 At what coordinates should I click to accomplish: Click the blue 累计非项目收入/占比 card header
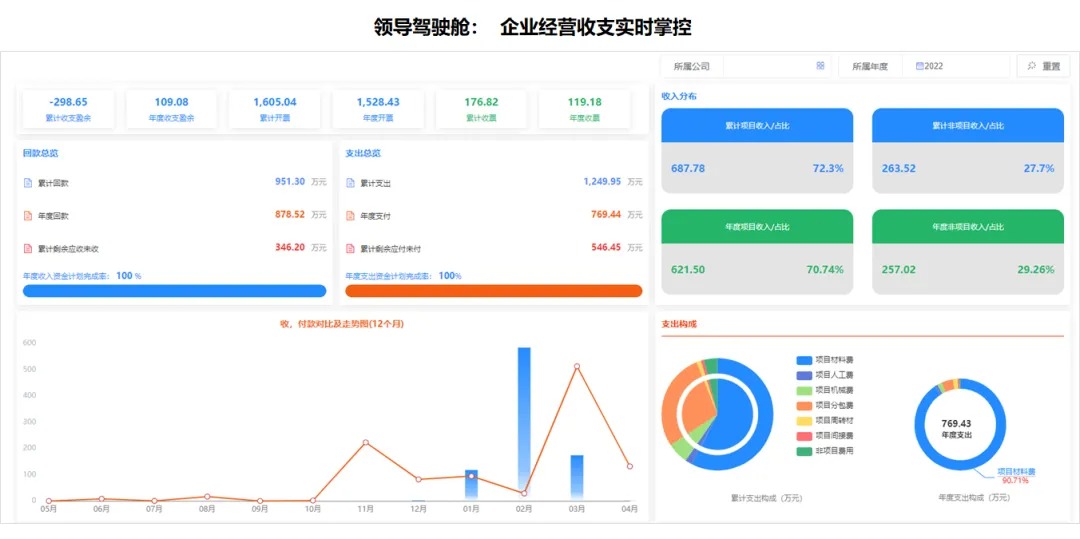click(x=968, y=126)
